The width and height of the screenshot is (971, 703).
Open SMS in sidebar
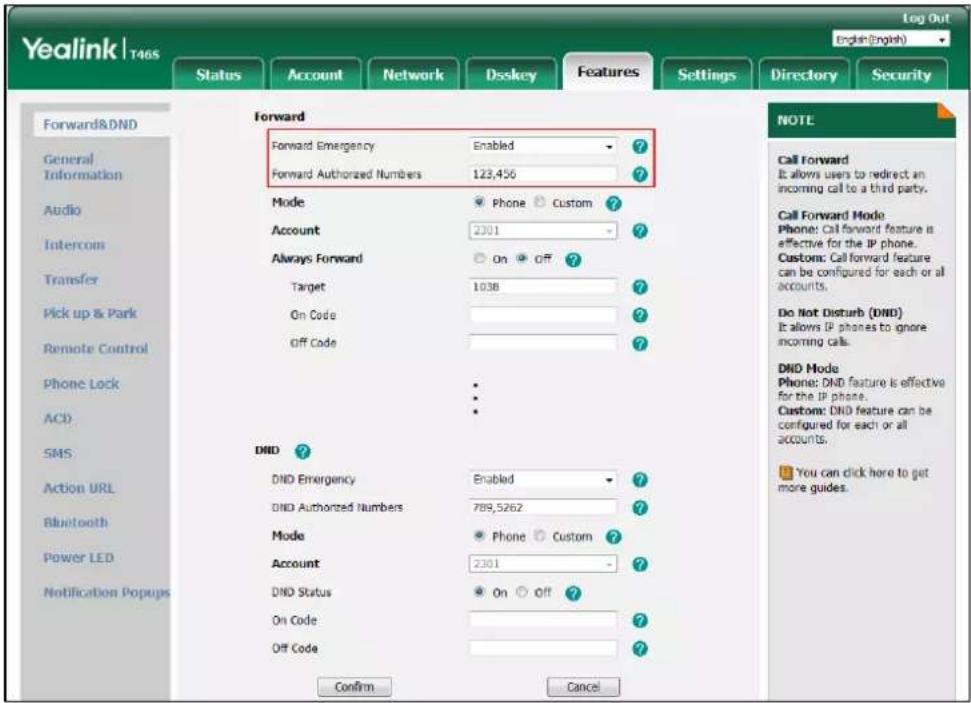[x=58, y=453]
